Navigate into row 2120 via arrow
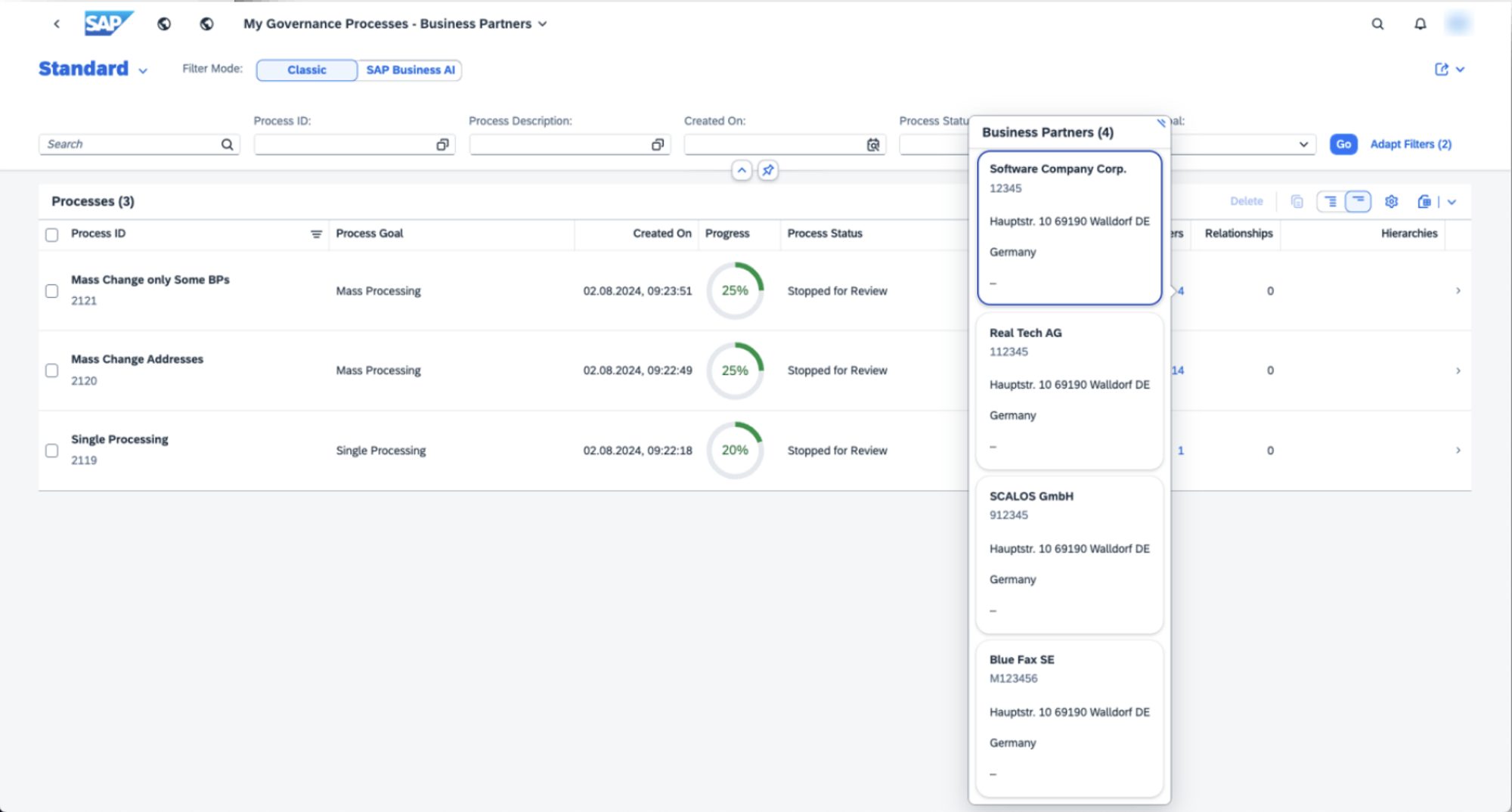The image size is (1512, 812). tap(1458, 370)
